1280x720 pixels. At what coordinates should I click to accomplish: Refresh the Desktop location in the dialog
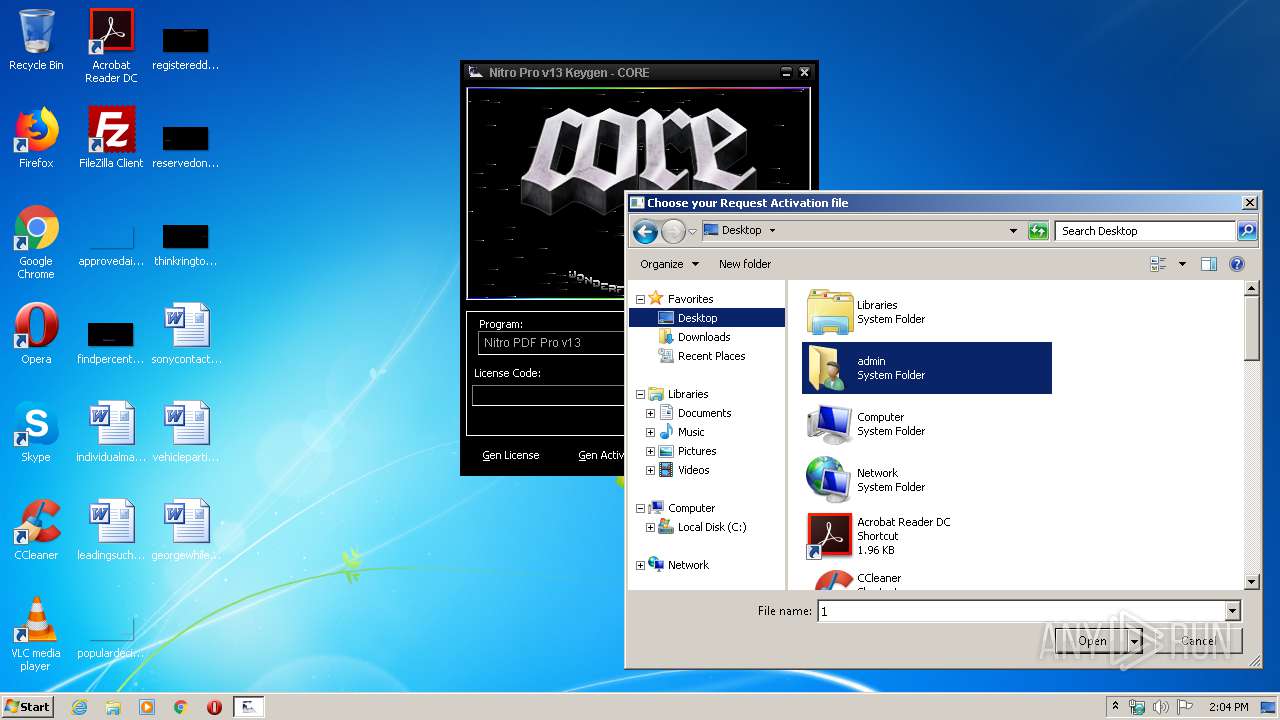(x=1038, y=231)
